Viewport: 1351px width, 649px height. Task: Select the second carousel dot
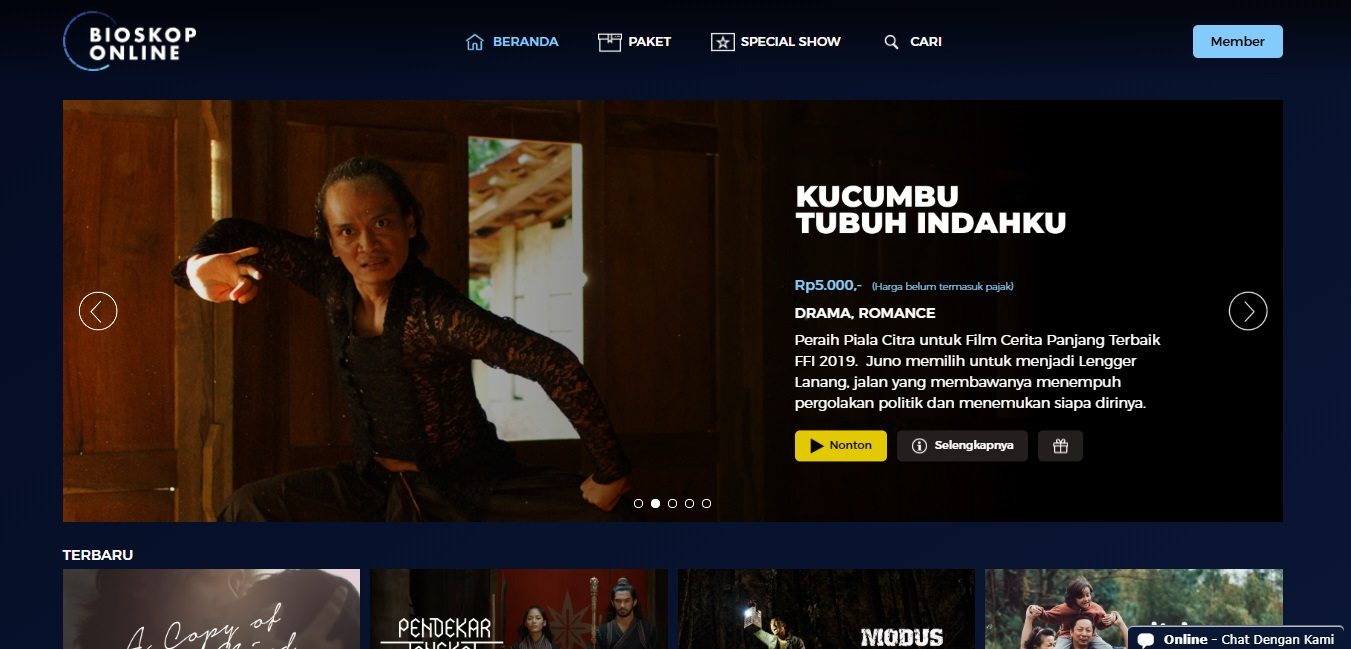pos(655,503)
